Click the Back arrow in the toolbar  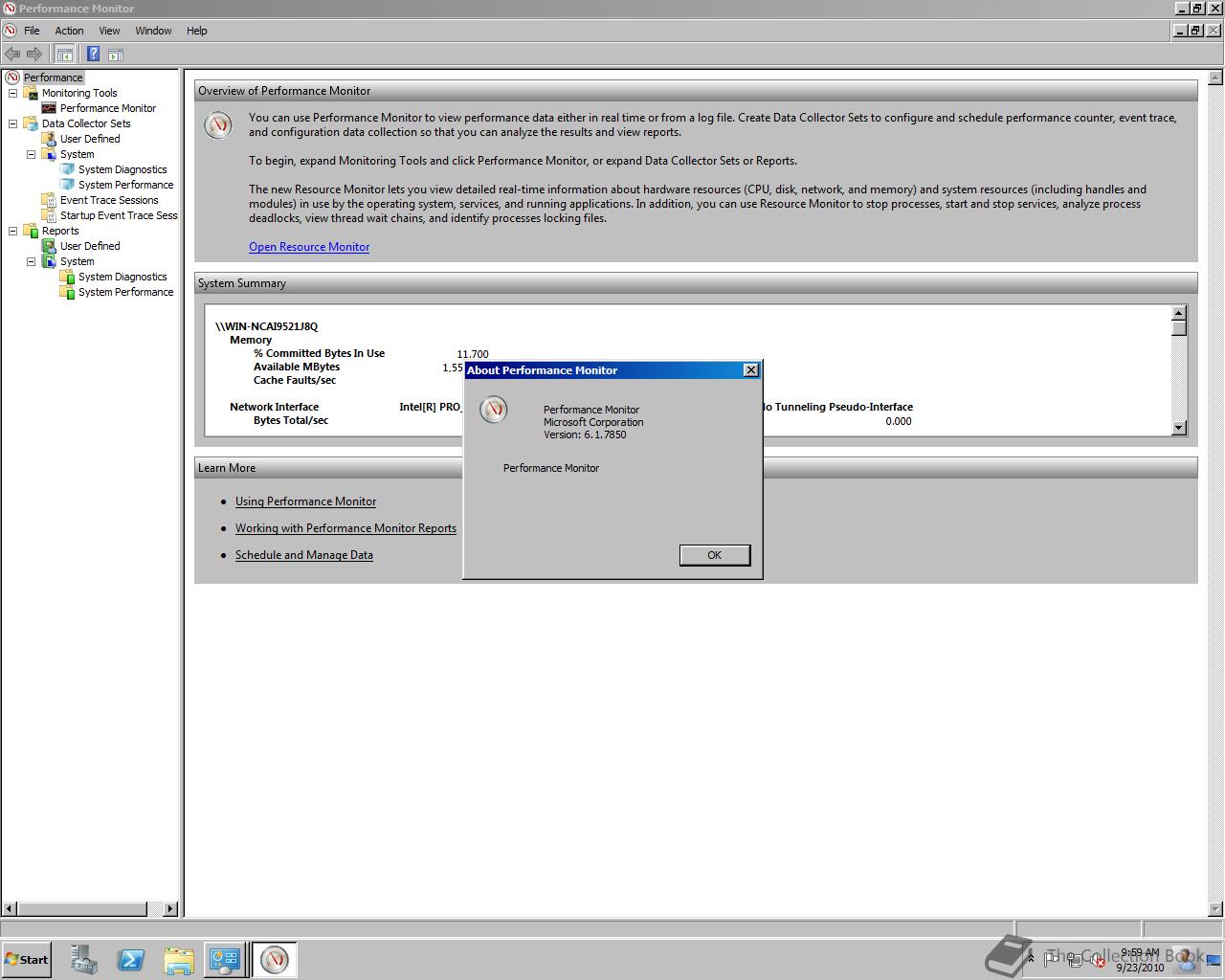(x=12, y=54)
